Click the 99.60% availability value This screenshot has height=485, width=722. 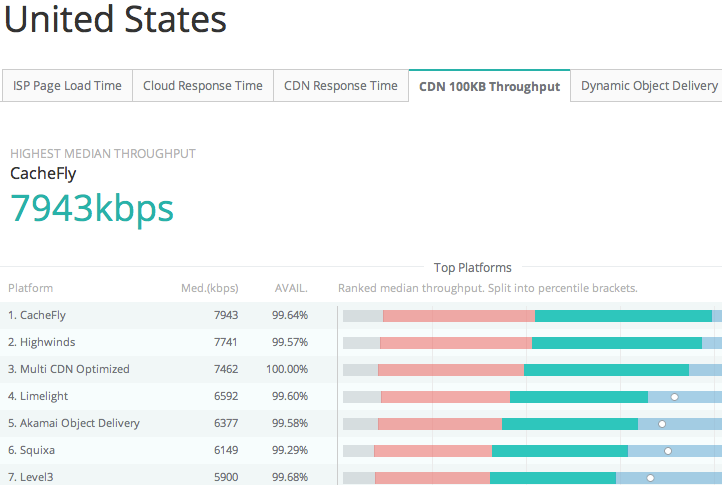290,396
